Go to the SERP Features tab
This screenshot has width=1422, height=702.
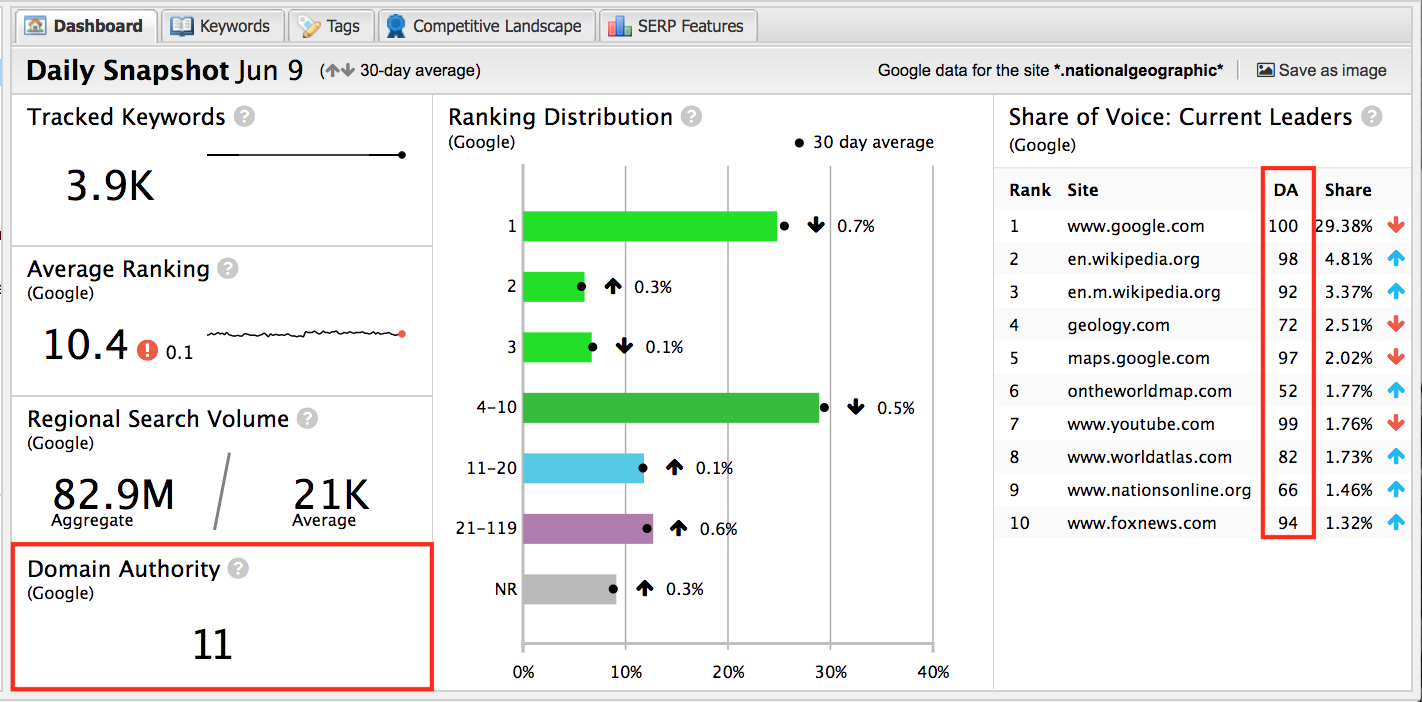678,26
